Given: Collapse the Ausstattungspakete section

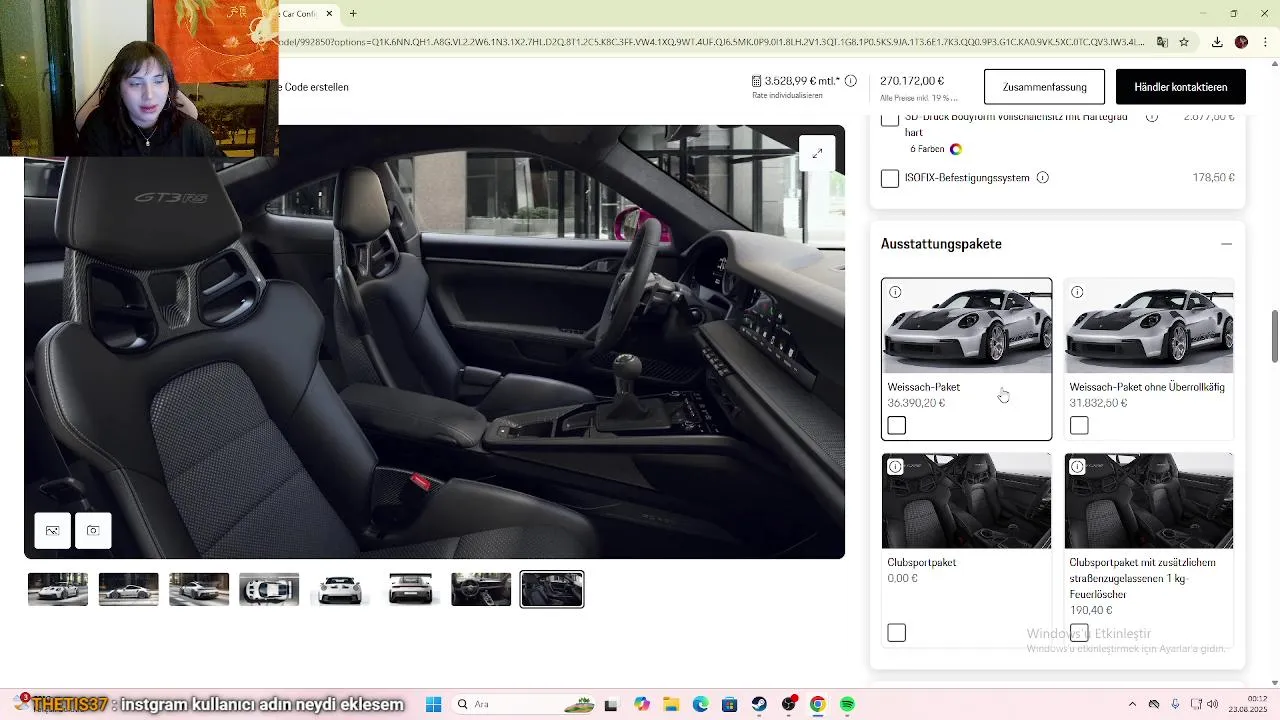Looking at the screenshot, I should tap(1226, 244).
